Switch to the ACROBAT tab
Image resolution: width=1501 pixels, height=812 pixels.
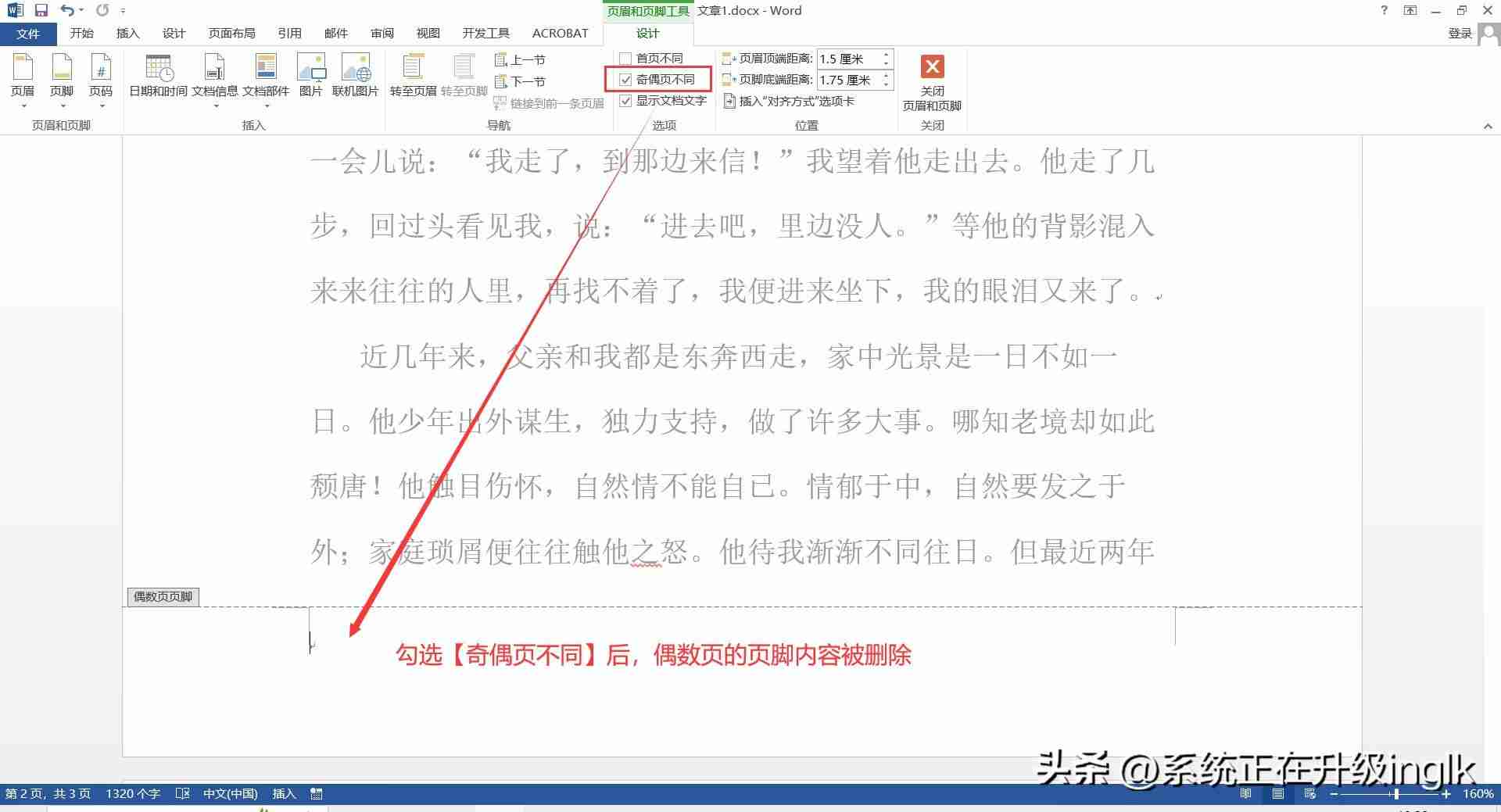pyautogui.click(x=560, y=33)
